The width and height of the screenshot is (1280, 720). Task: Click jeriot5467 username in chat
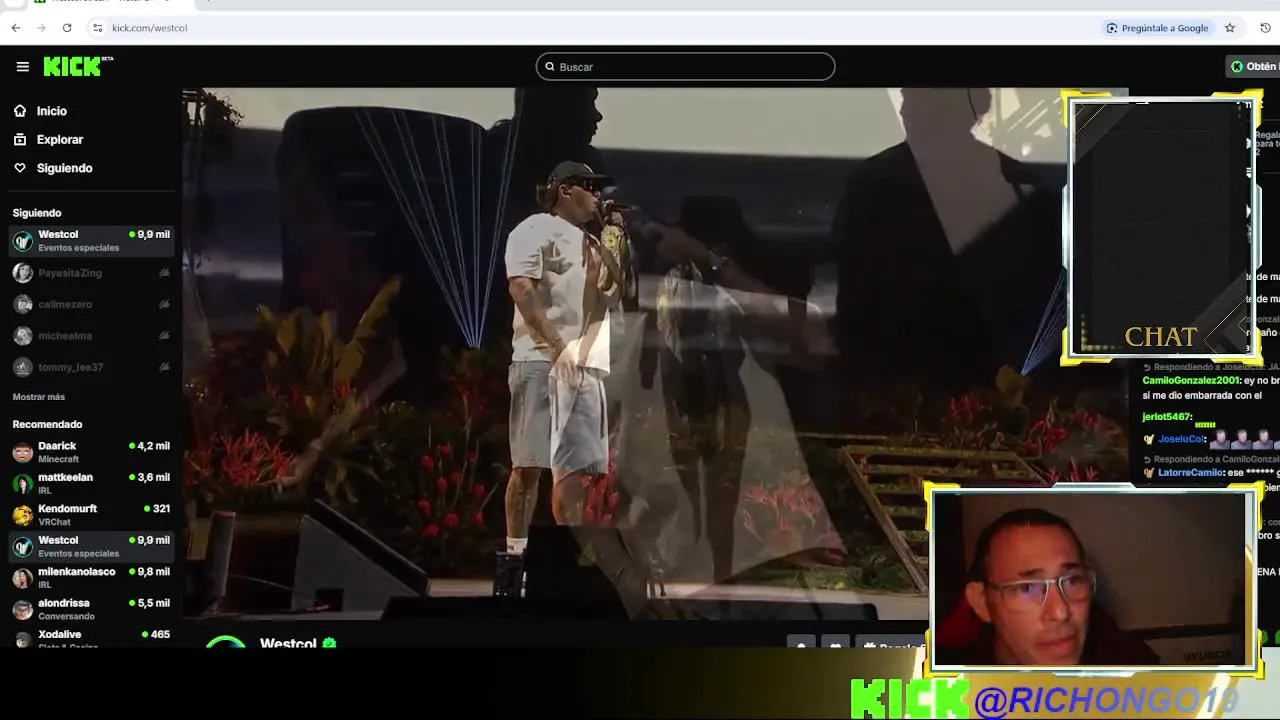click(1166, 417)
